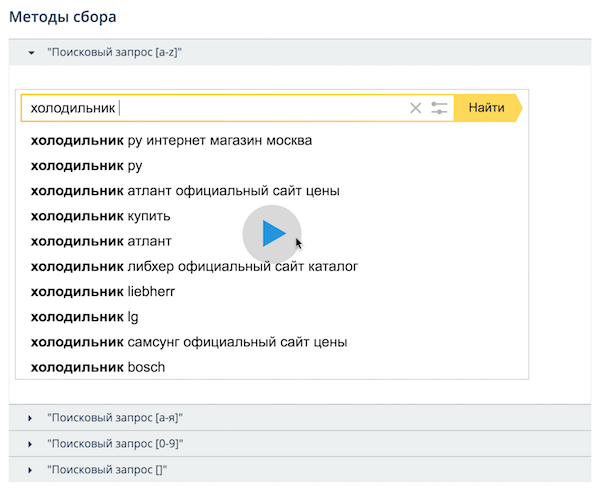Click the холодильник search input field
Image resolution: width=600 pixels, height=490 pixels.
[215, 108]
